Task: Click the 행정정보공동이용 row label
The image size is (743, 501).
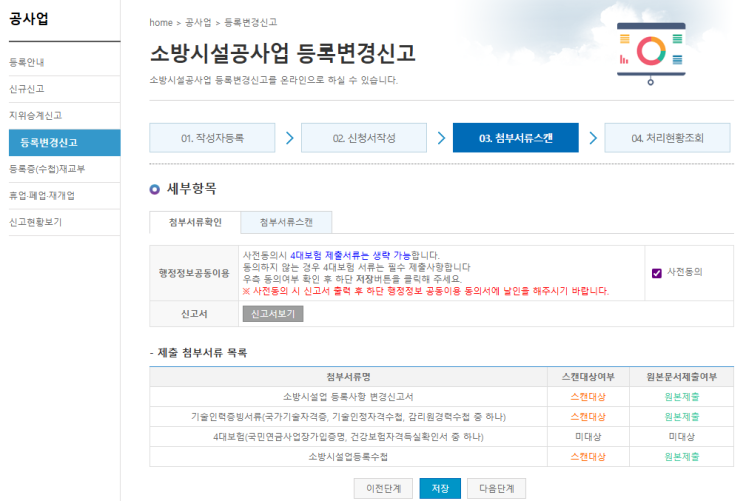Action: click(194, 273)
